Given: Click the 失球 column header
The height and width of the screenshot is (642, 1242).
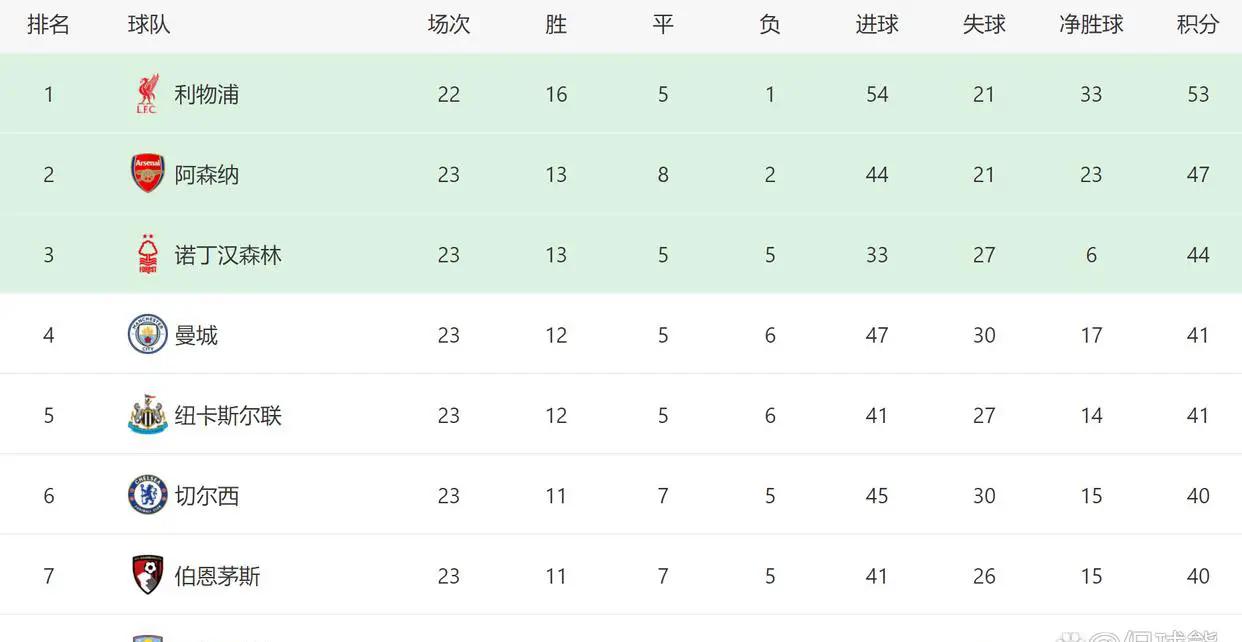Looking at the screenshot, I should [x=984, y=25].
